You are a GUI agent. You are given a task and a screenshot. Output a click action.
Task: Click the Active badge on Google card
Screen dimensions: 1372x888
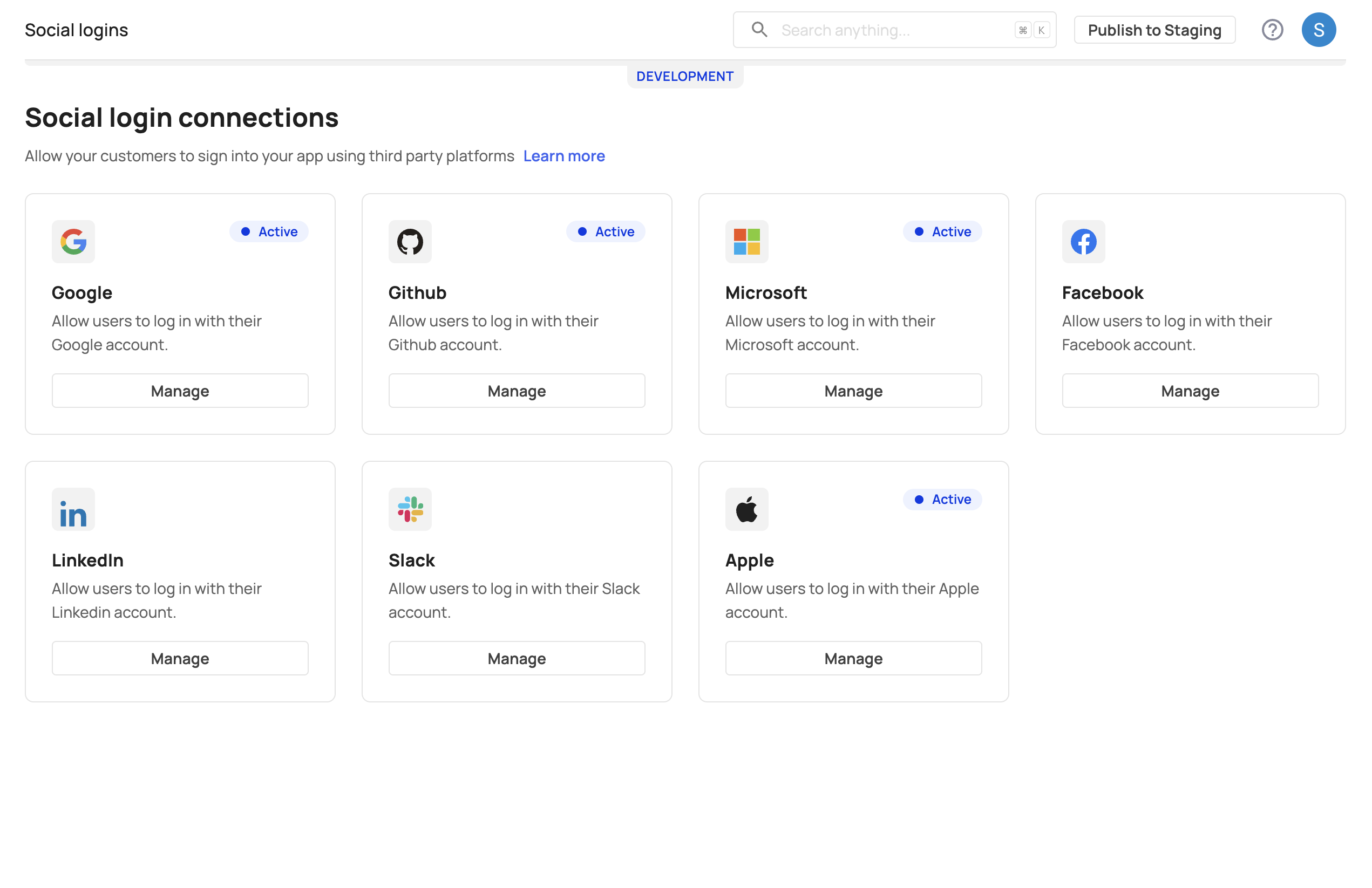tap(269, 231)
